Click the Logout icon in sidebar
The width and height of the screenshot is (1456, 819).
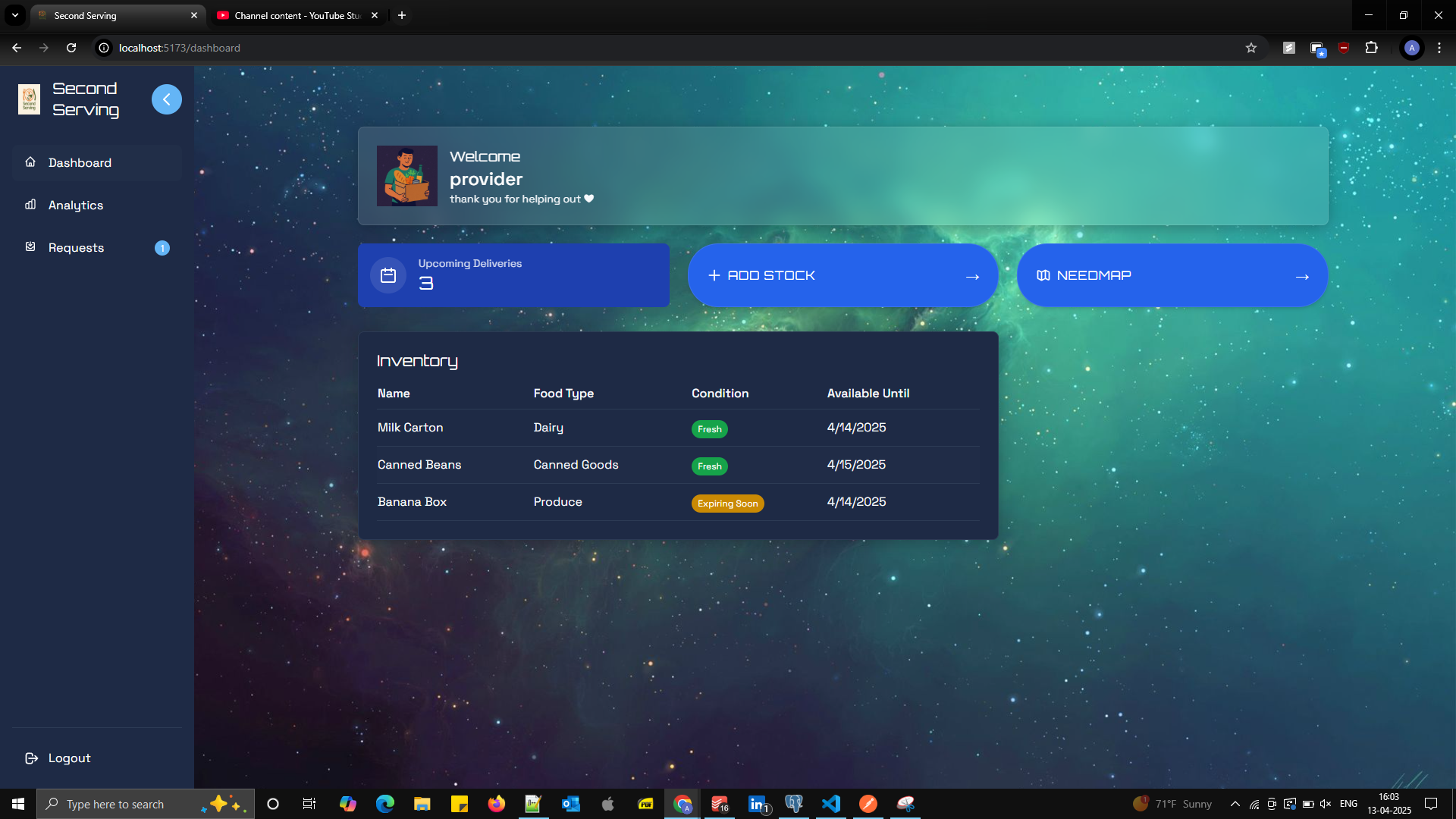click(31, 758)
